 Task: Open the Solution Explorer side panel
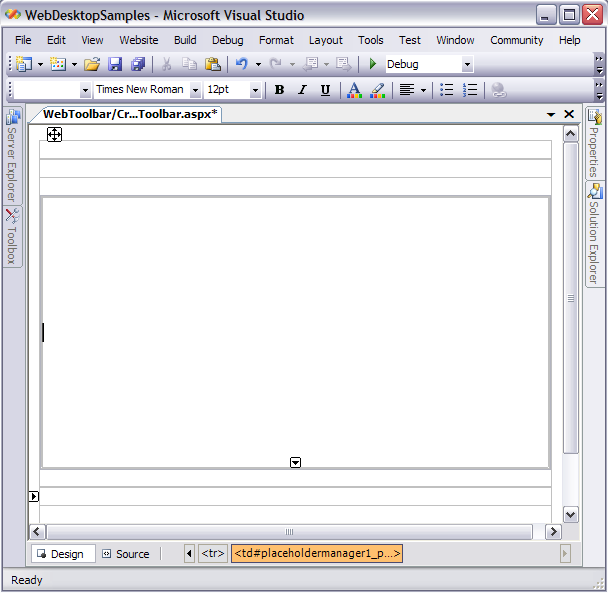point(594,234)
